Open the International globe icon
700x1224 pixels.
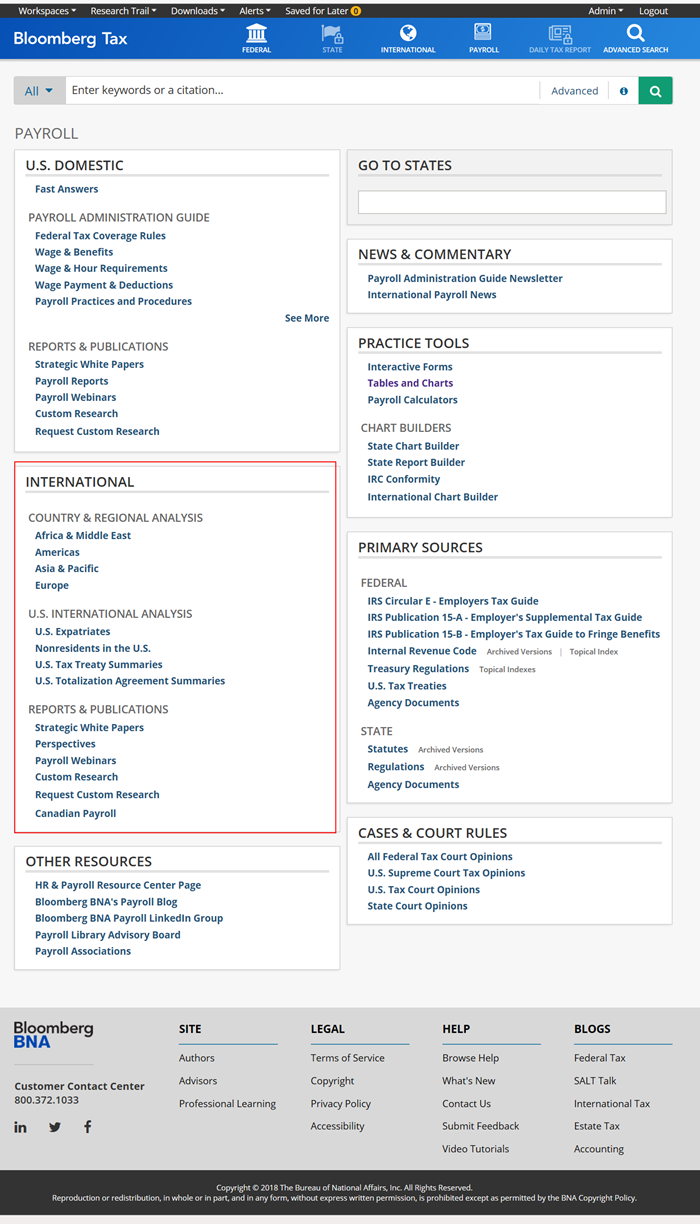[x=408, y=34]
